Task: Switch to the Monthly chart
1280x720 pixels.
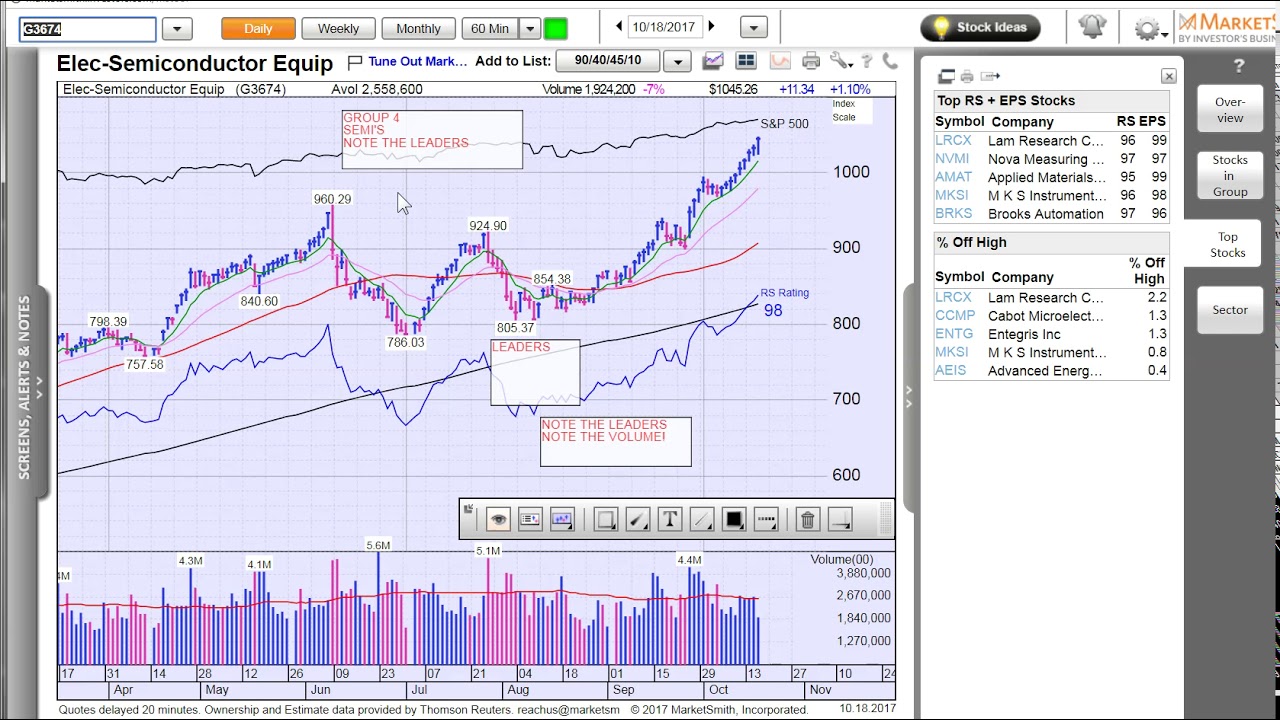Action: tap(418, 28)
